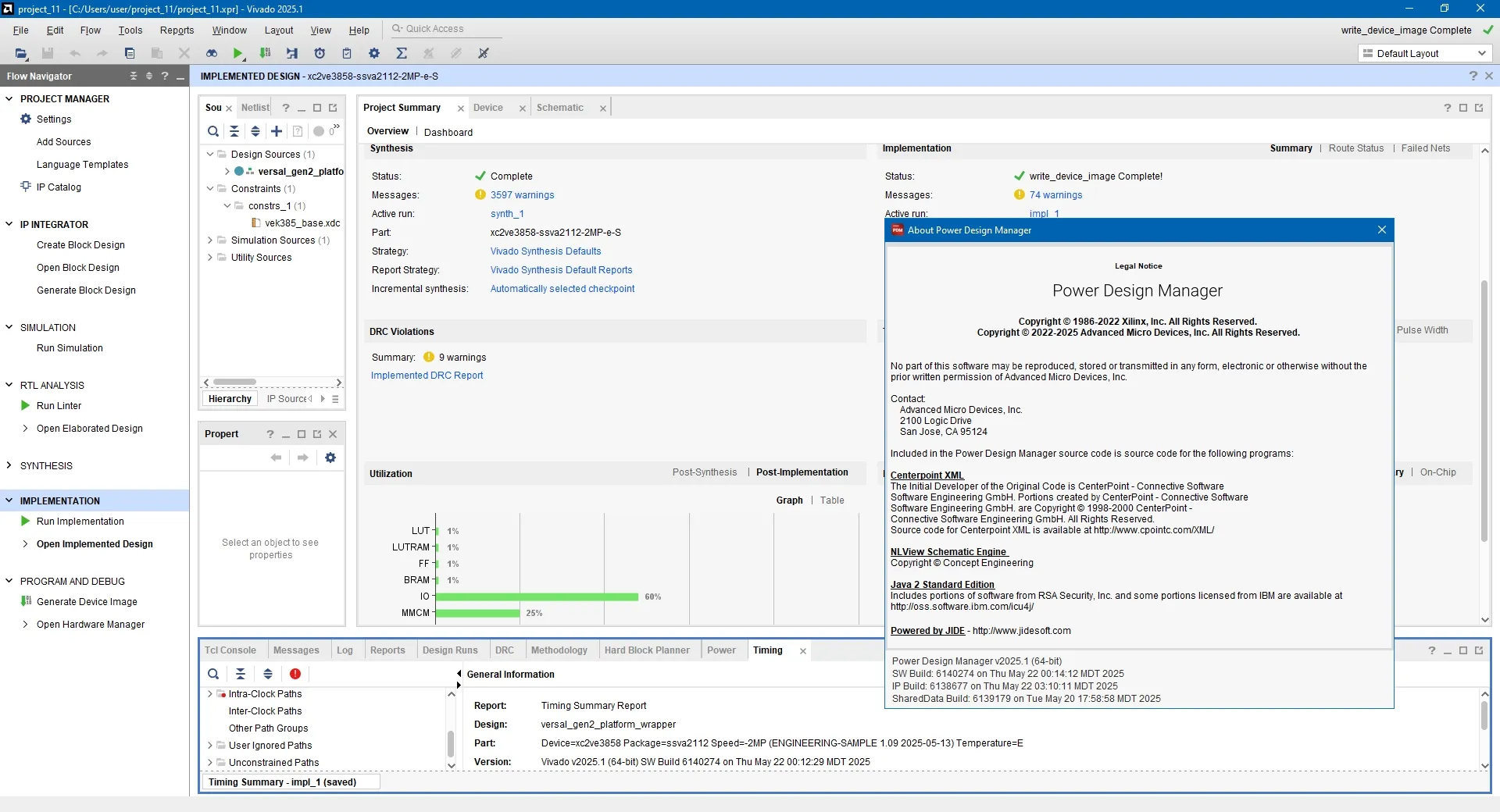
Task: Expand Unconstrained Paths tree node
Action: (x=209, y=762)
